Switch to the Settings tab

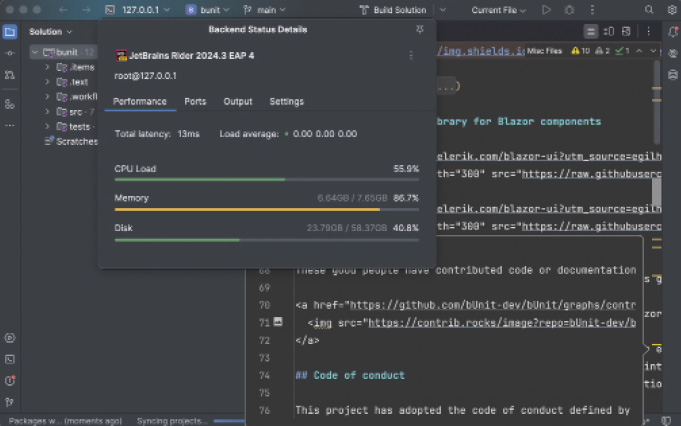(287, 102)
